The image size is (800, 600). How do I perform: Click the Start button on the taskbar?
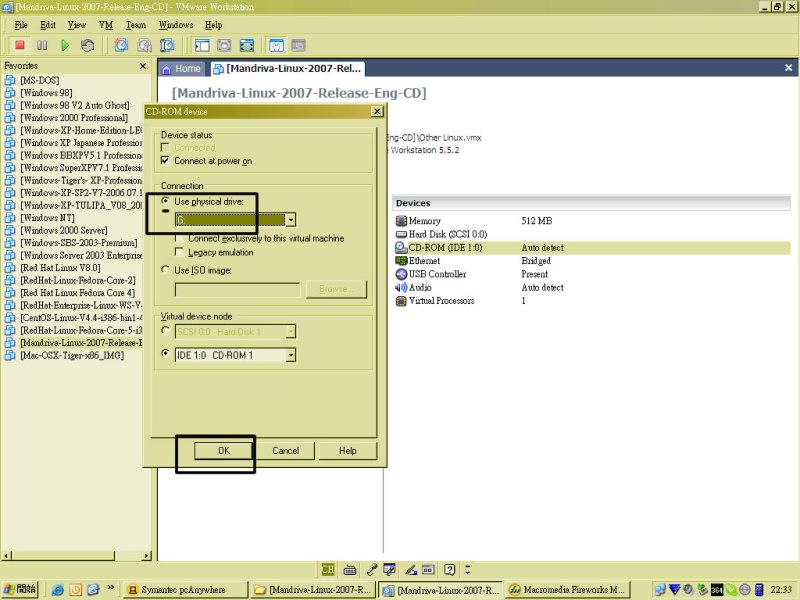20,589
